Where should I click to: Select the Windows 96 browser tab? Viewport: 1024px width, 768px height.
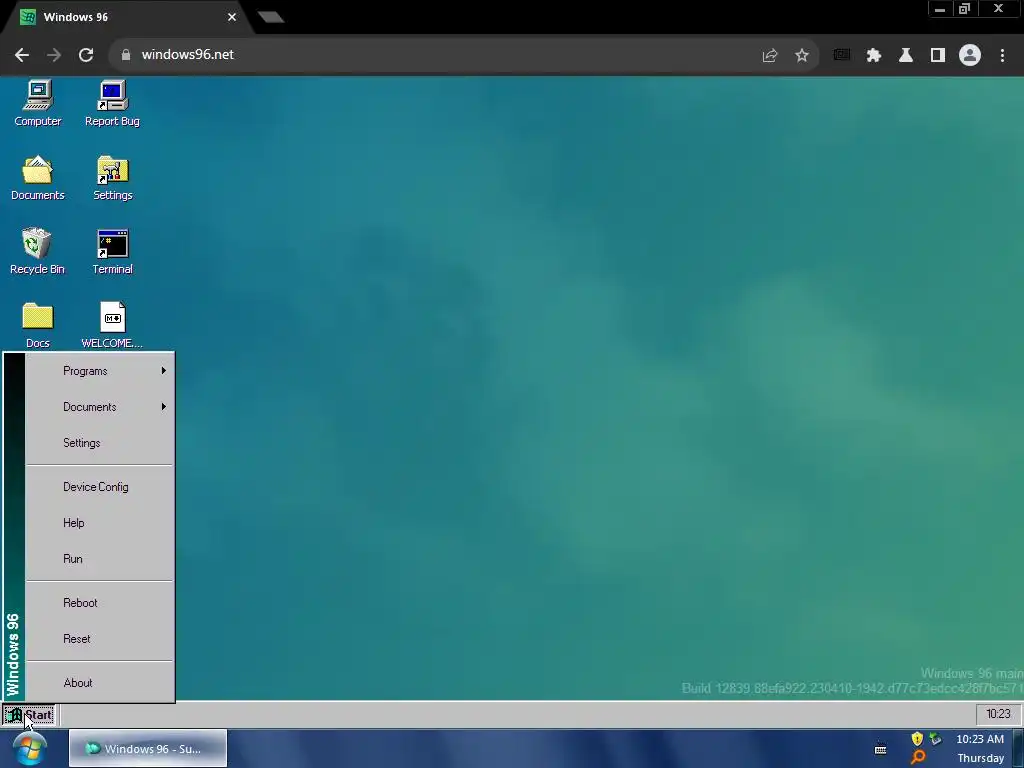pyautogui.click(x=124, y=17)
